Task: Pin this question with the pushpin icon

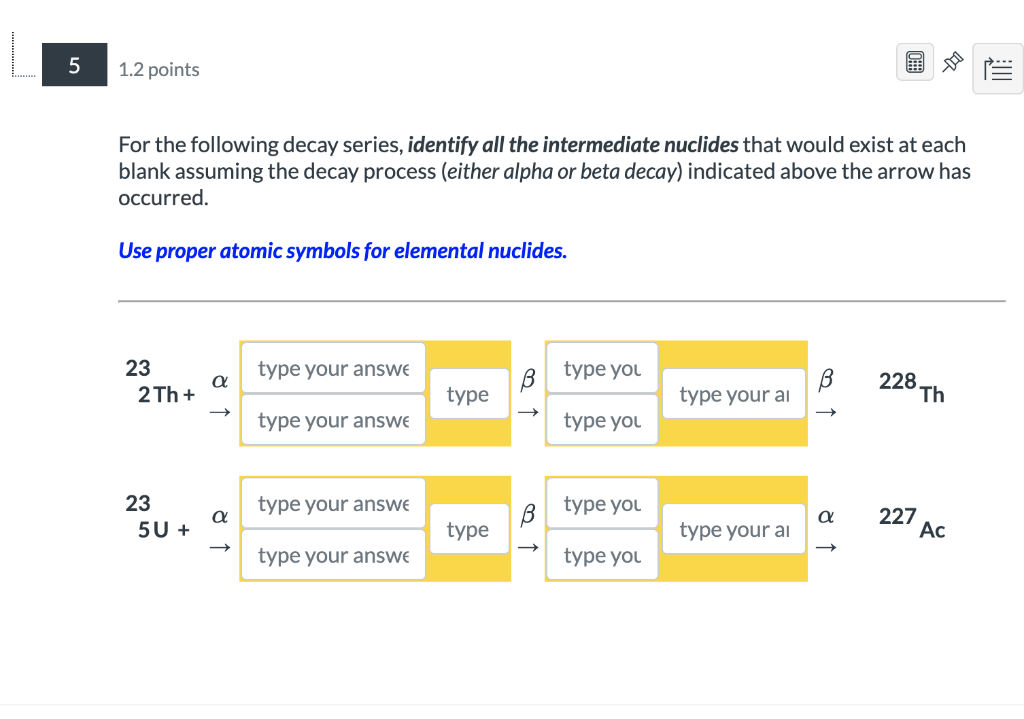Action: tap(953, 63)
